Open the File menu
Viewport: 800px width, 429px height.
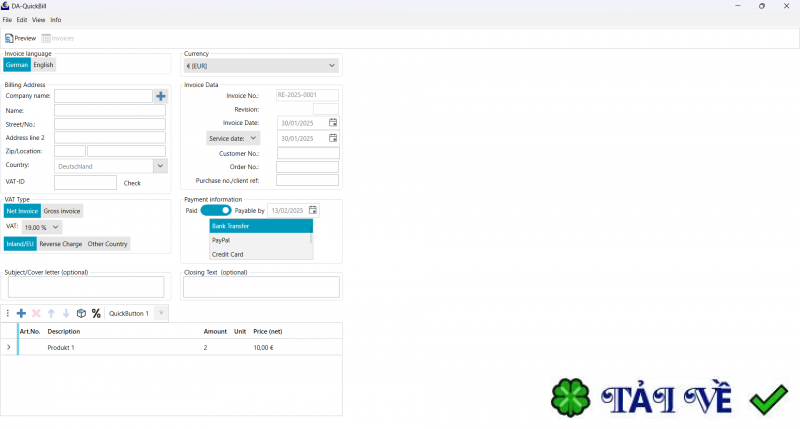tap(7, 20)
